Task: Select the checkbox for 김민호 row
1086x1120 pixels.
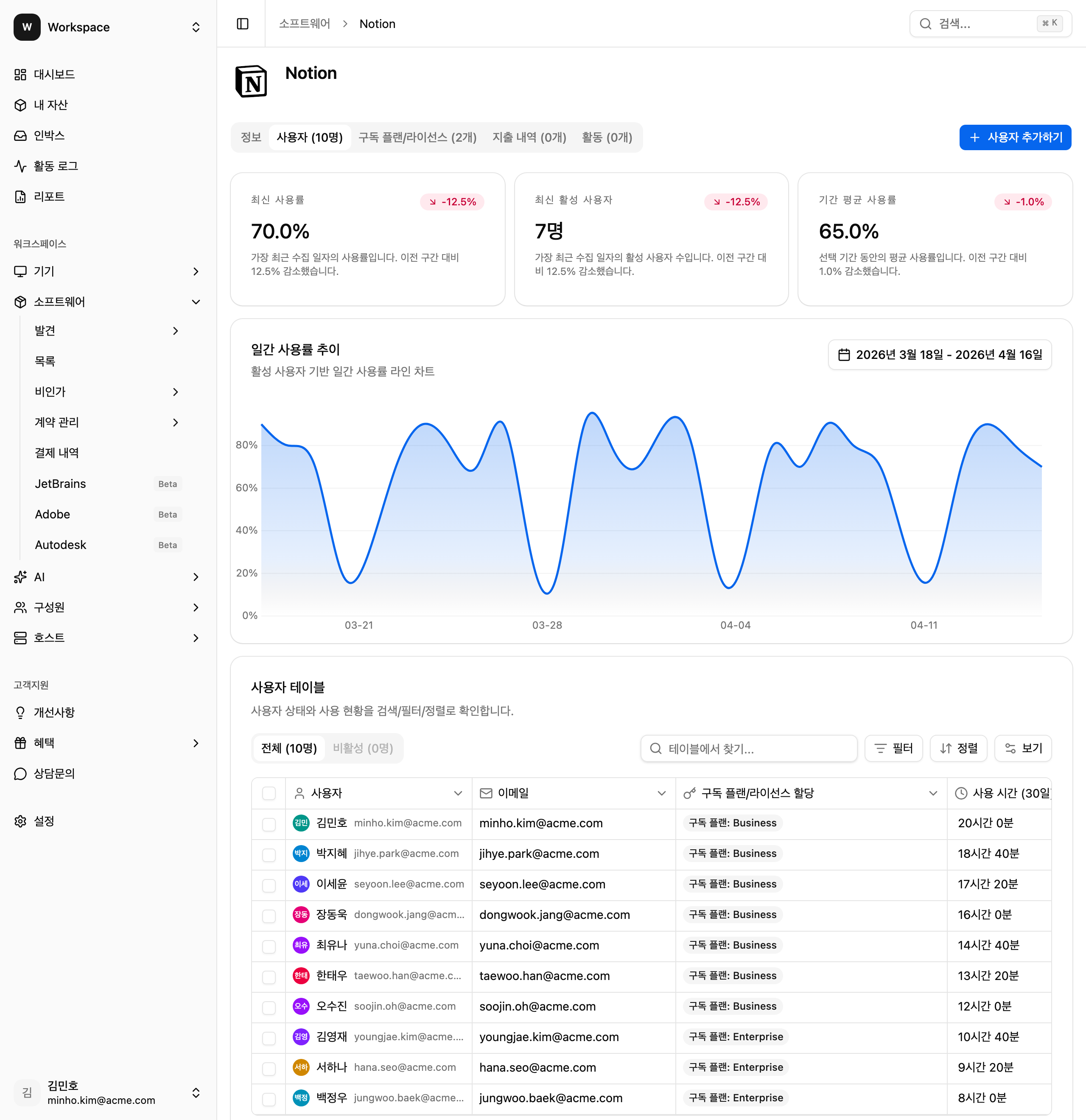Action: [269, 824]
